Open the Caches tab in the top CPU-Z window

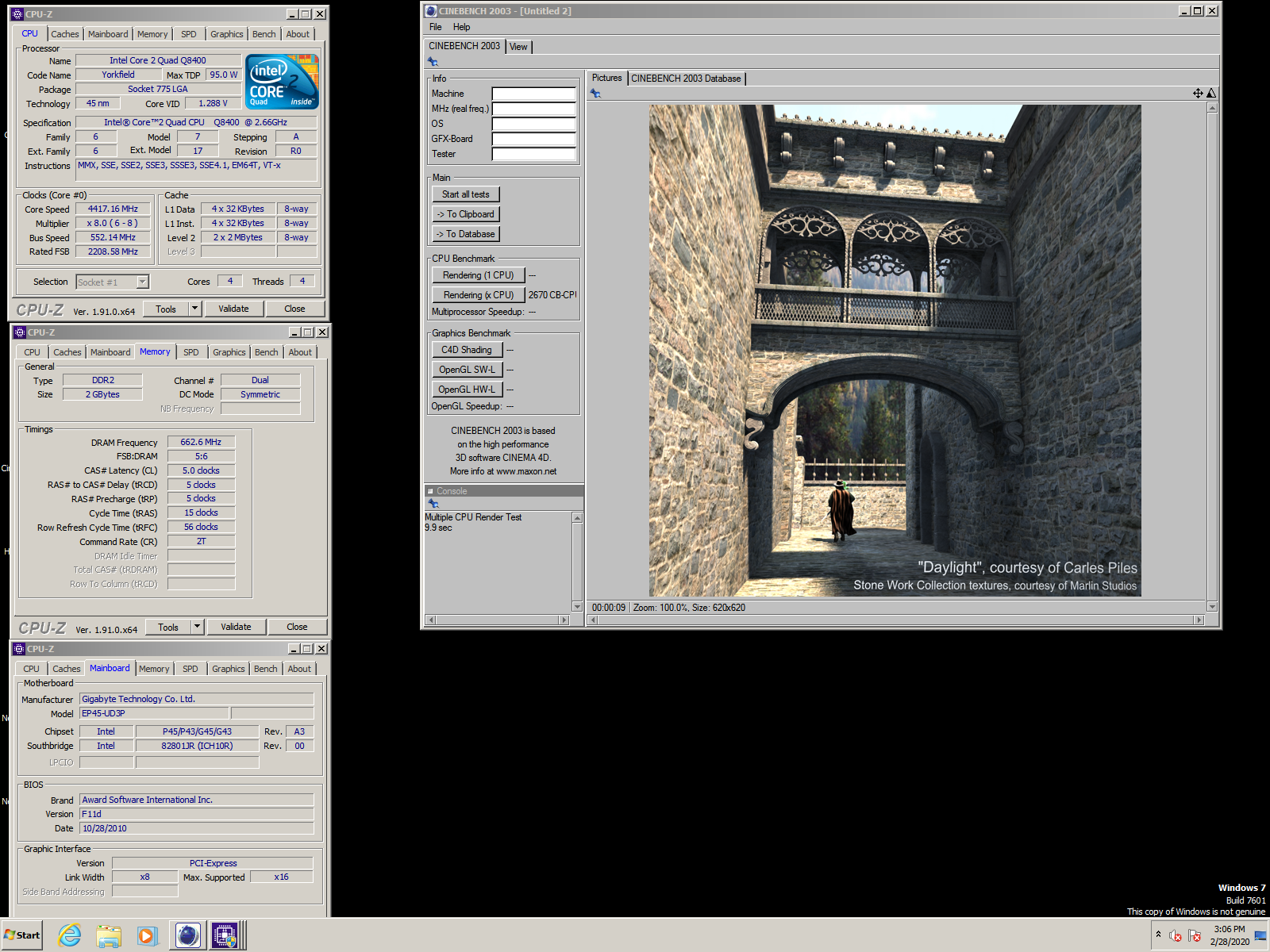[x=65, y=34]
